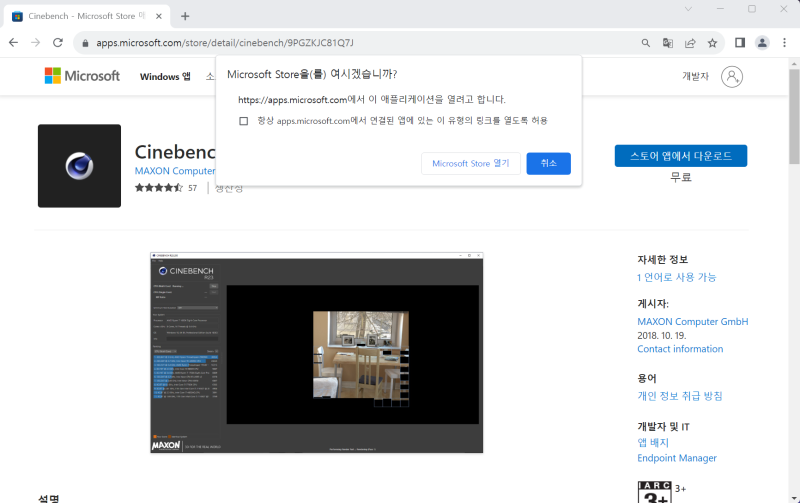
Task: Click the browser forward arrow
Action: click(35, 43)
